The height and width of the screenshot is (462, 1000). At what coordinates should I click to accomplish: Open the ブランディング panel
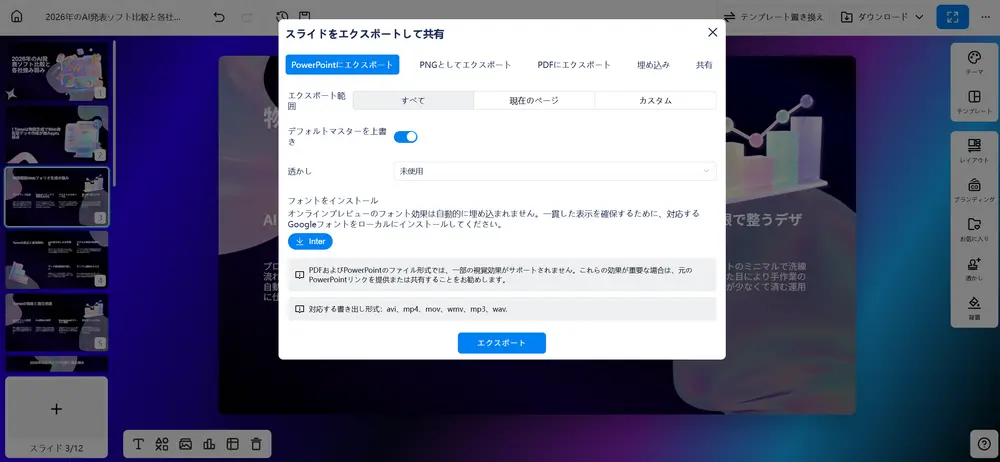pyautogui.click(x=974, y=191)
